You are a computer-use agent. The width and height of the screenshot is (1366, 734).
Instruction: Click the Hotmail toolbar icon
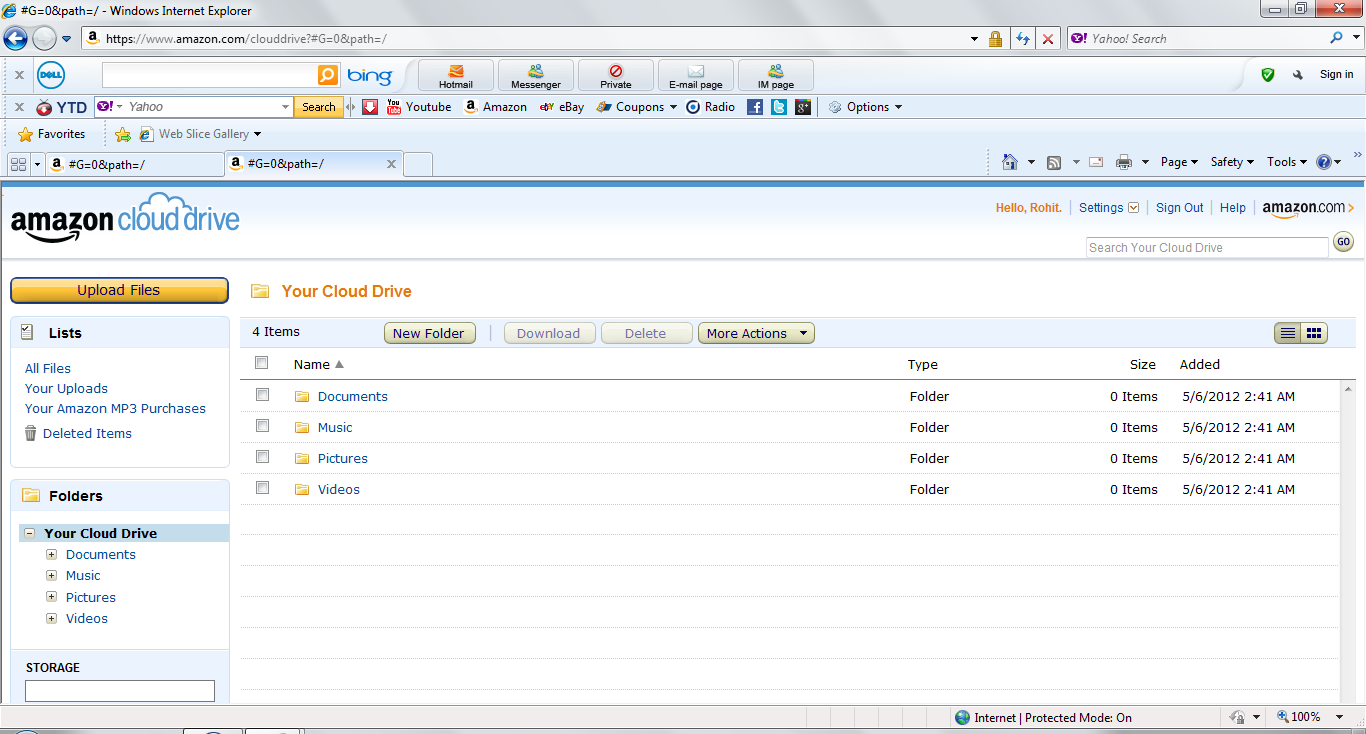pos(456,76)
